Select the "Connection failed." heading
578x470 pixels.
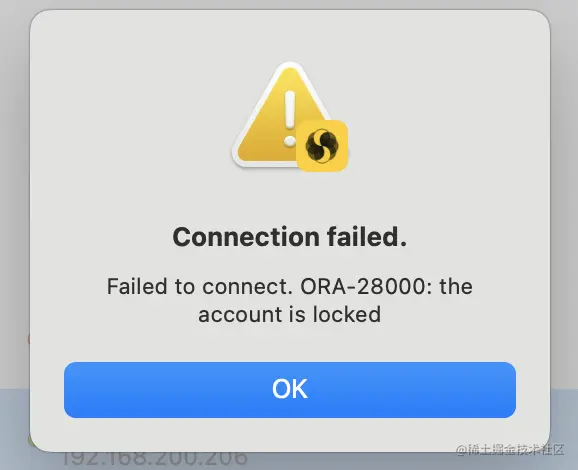[x=290, y=237]
